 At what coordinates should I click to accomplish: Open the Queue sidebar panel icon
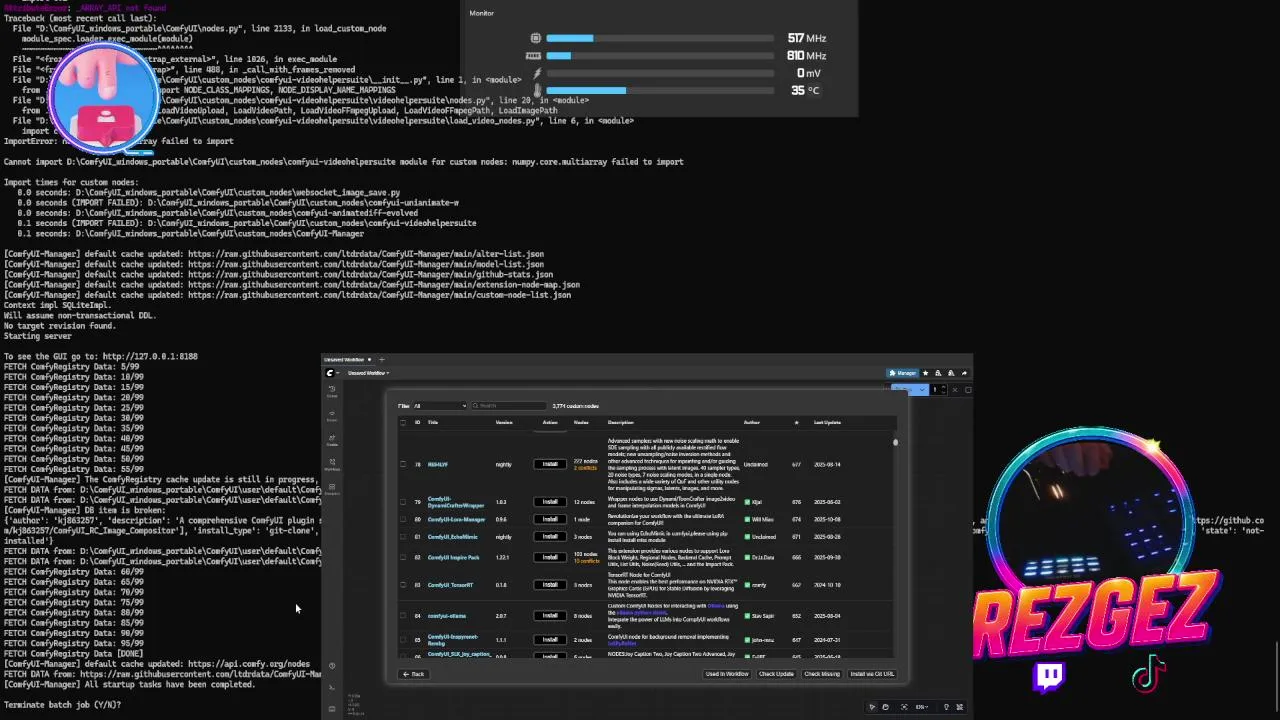[332, 390]
